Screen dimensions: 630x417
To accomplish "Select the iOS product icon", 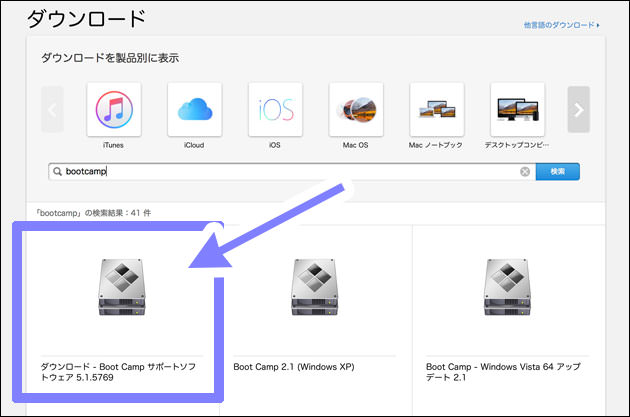I will (x=276, y=109).
